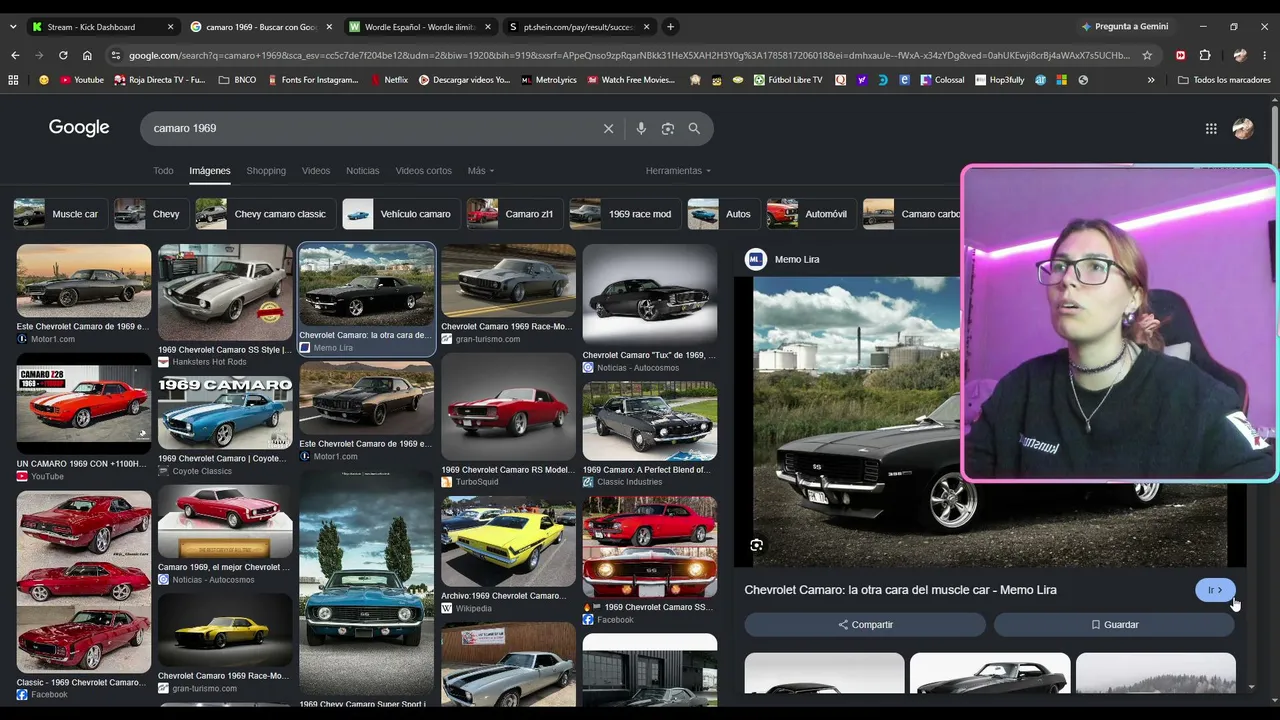Open the Chrome extensions puzzle menu

coord(1205,55)
